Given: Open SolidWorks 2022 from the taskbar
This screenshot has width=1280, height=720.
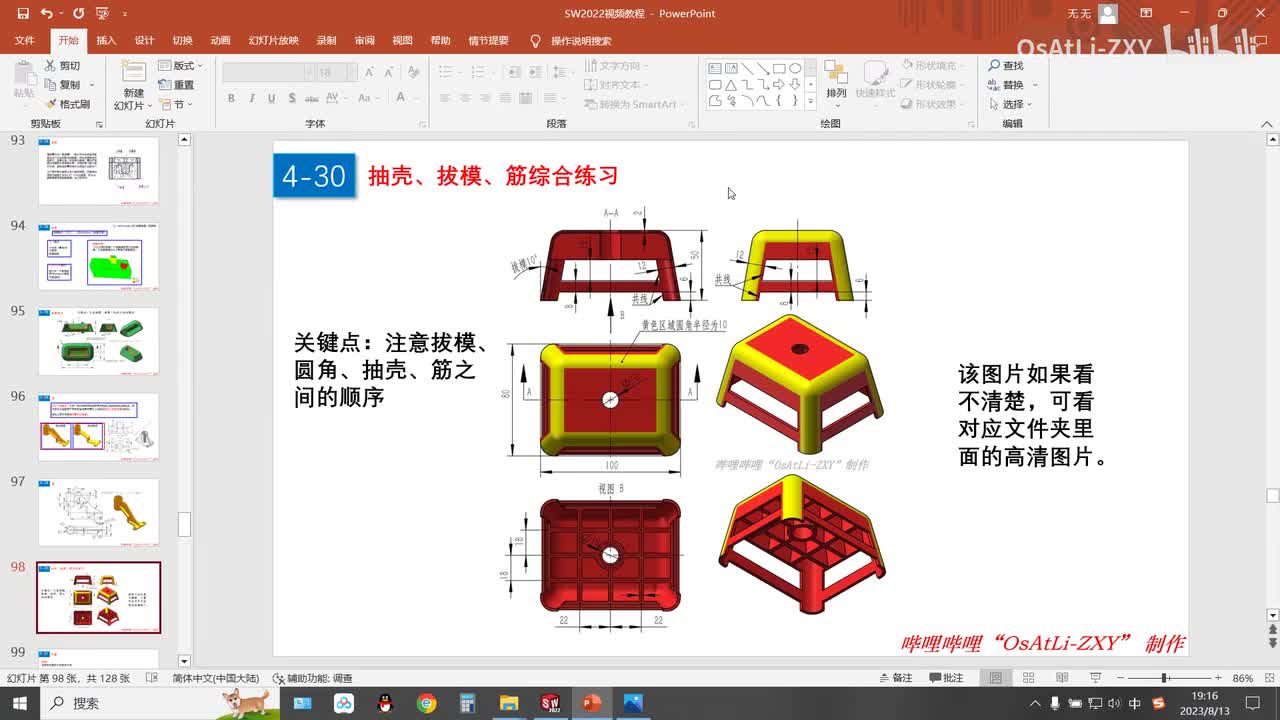Looking at the screenshot, I should coord(550,703).
